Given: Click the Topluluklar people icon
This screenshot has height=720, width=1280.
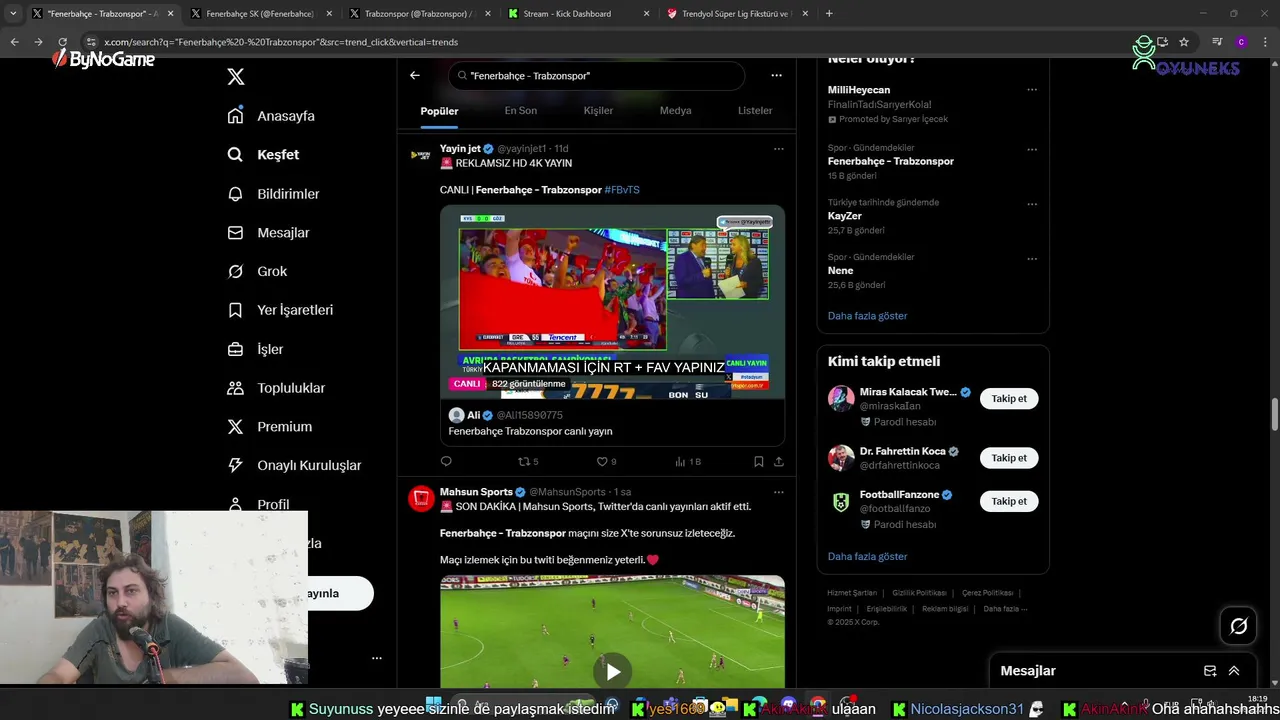Looking at the screenshot, I should coord(235,388).
